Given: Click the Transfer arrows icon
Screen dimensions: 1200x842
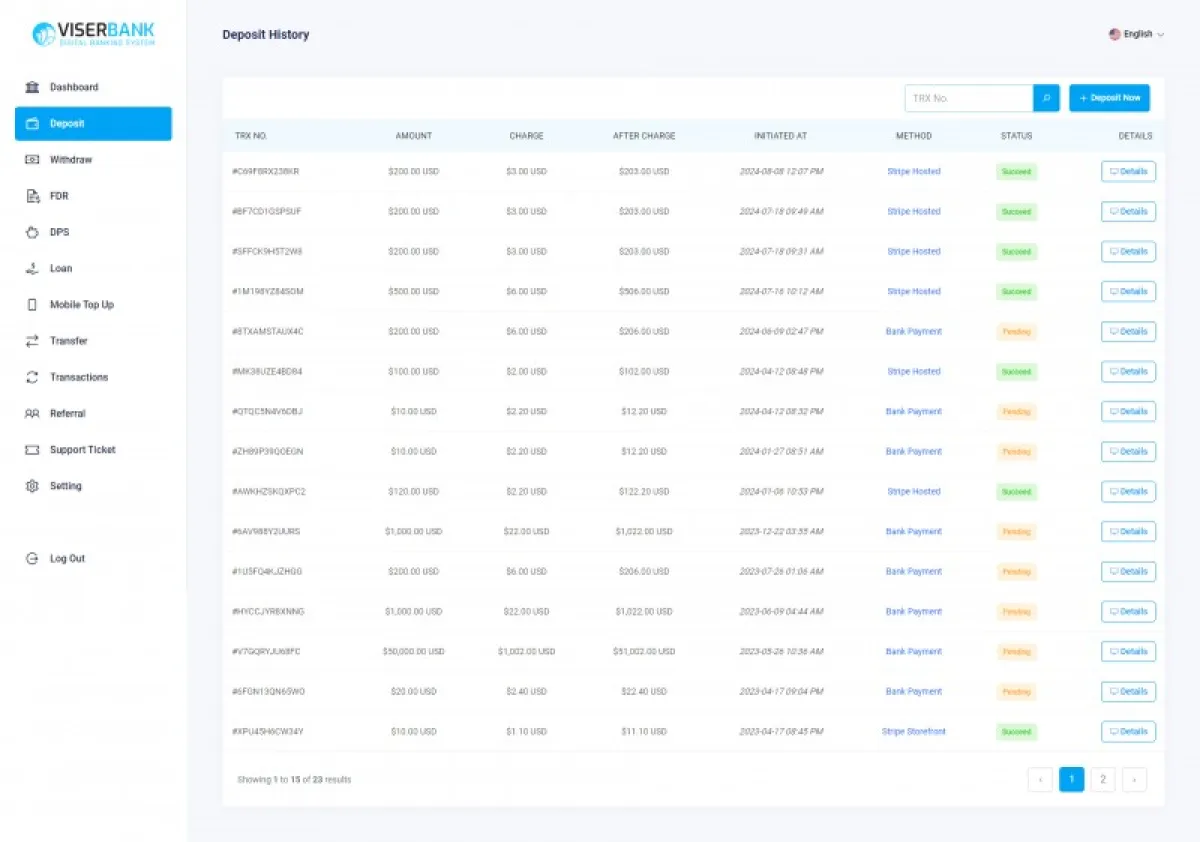Looking at the screenshot, I should [x=31, y=341].
